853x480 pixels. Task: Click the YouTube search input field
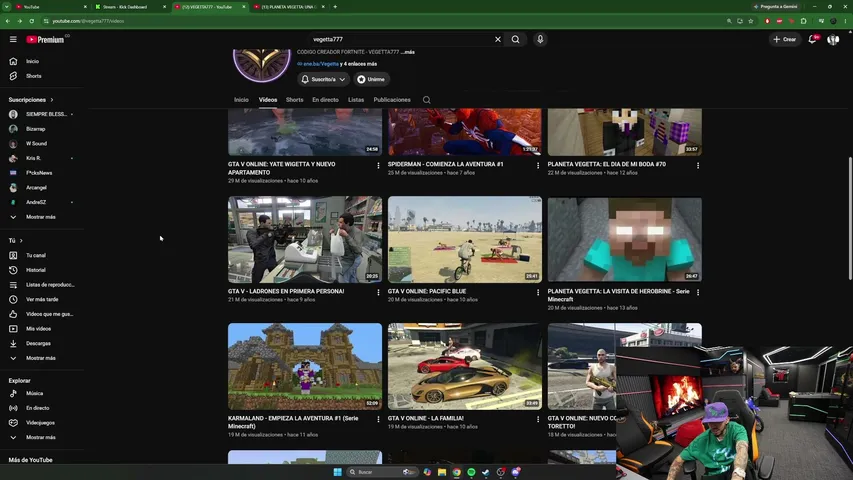tap(400, 39)
